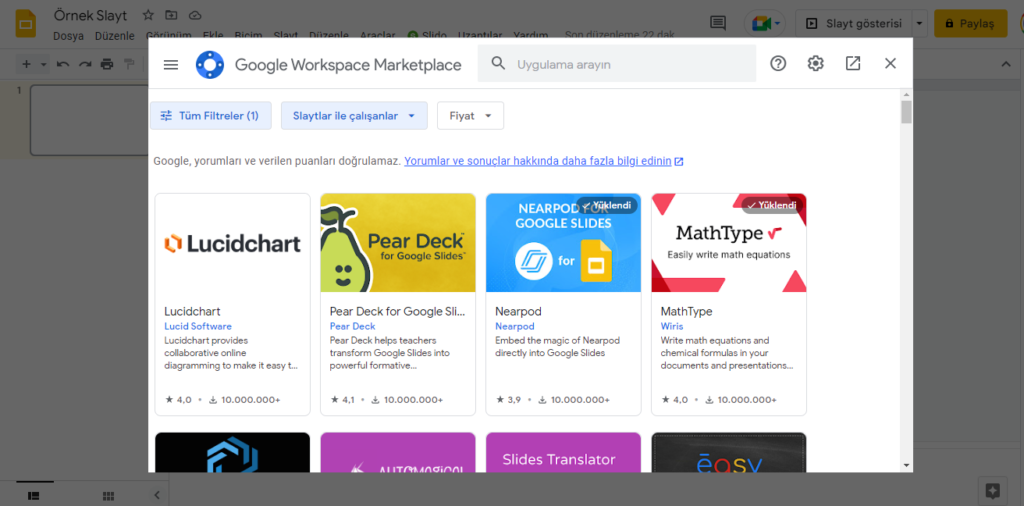The height and width of the screenshot is (506, 1024).
Task: Click the MathType title text
Action: (686, 311)
